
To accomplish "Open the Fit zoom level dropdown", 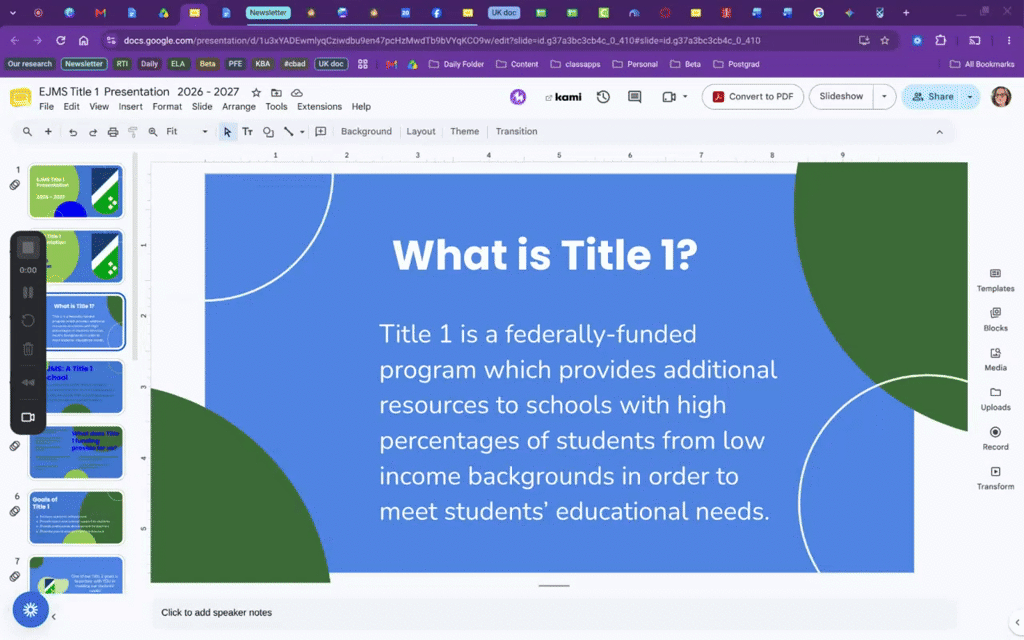I will tap(186, 132).
